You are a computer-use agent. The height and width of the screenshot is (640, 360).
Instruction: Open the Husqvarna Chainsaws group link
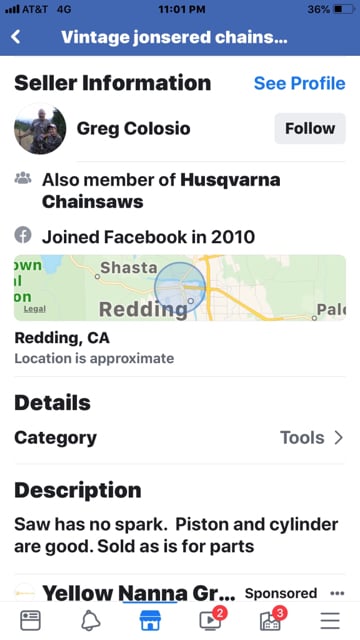161,191
